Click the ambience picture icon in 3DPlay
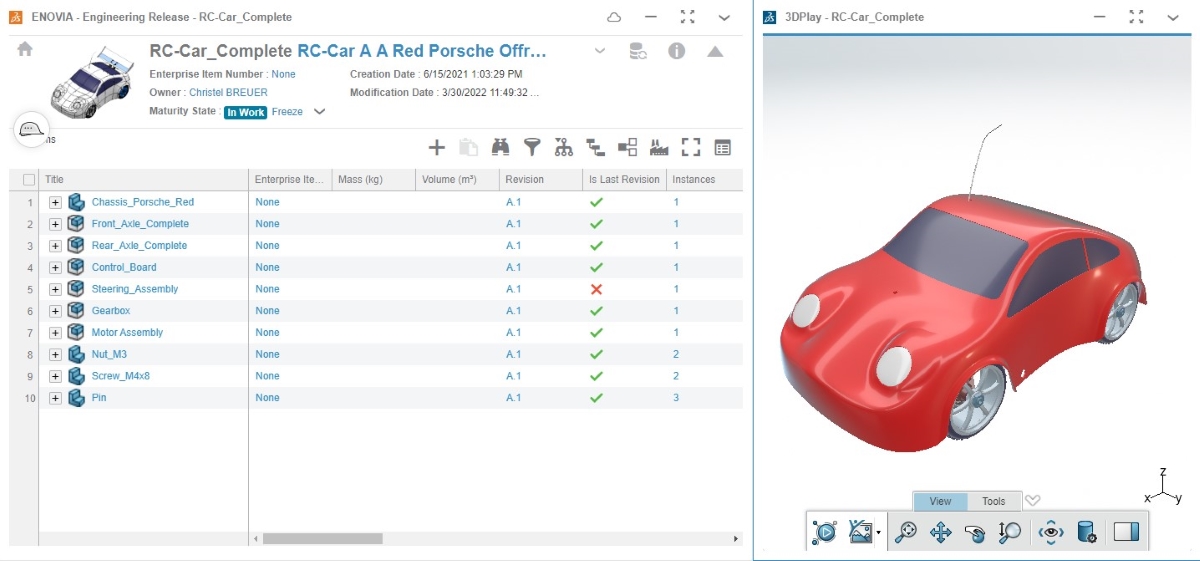Screen dimensions: 1200x561 point(860,532)
